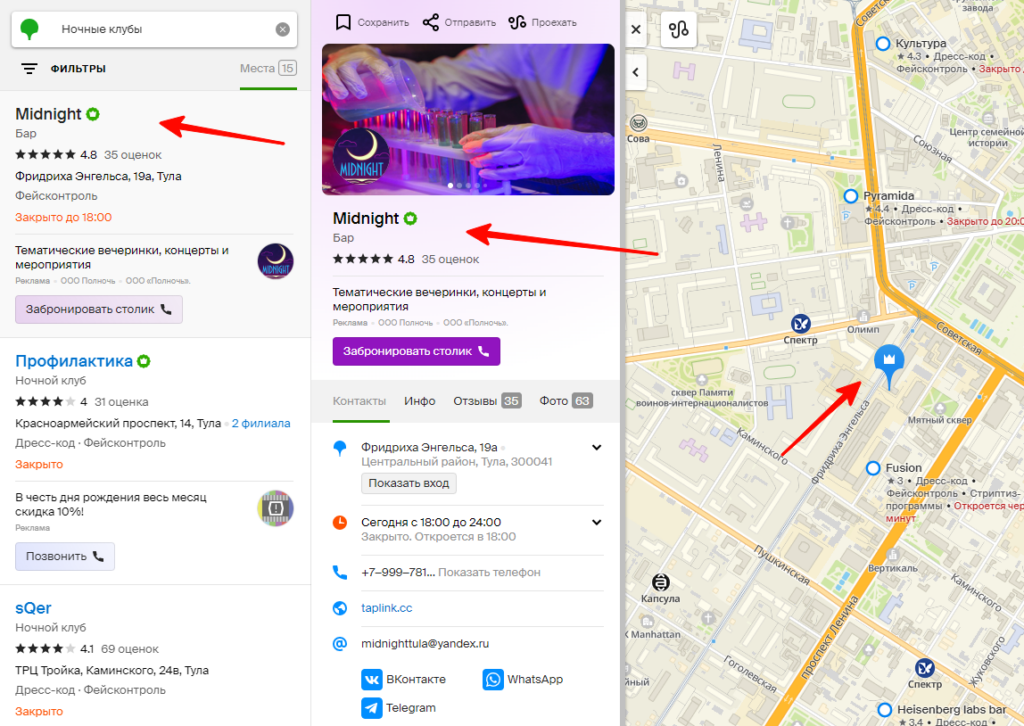Click Показать вход button

point(409,483)
